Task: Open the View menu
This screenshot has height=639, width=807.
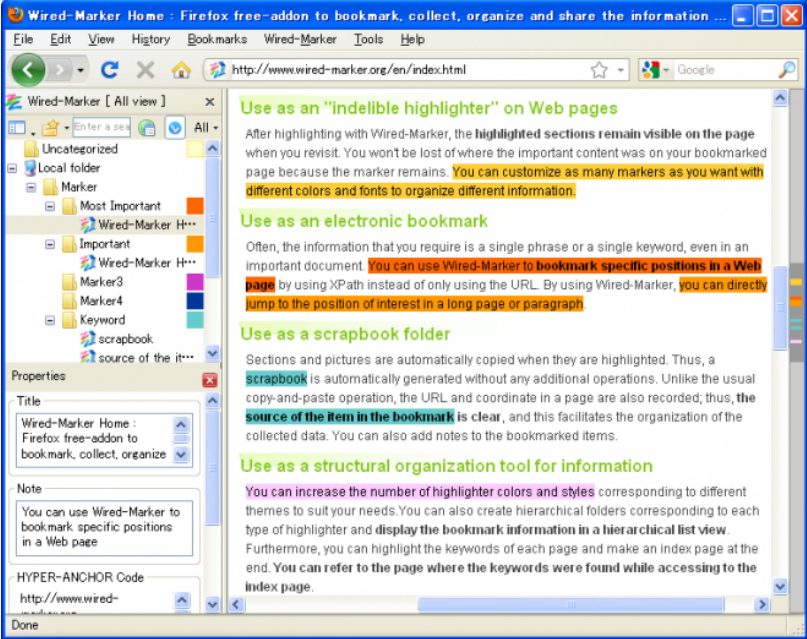Action: click(x=101, y=39)
